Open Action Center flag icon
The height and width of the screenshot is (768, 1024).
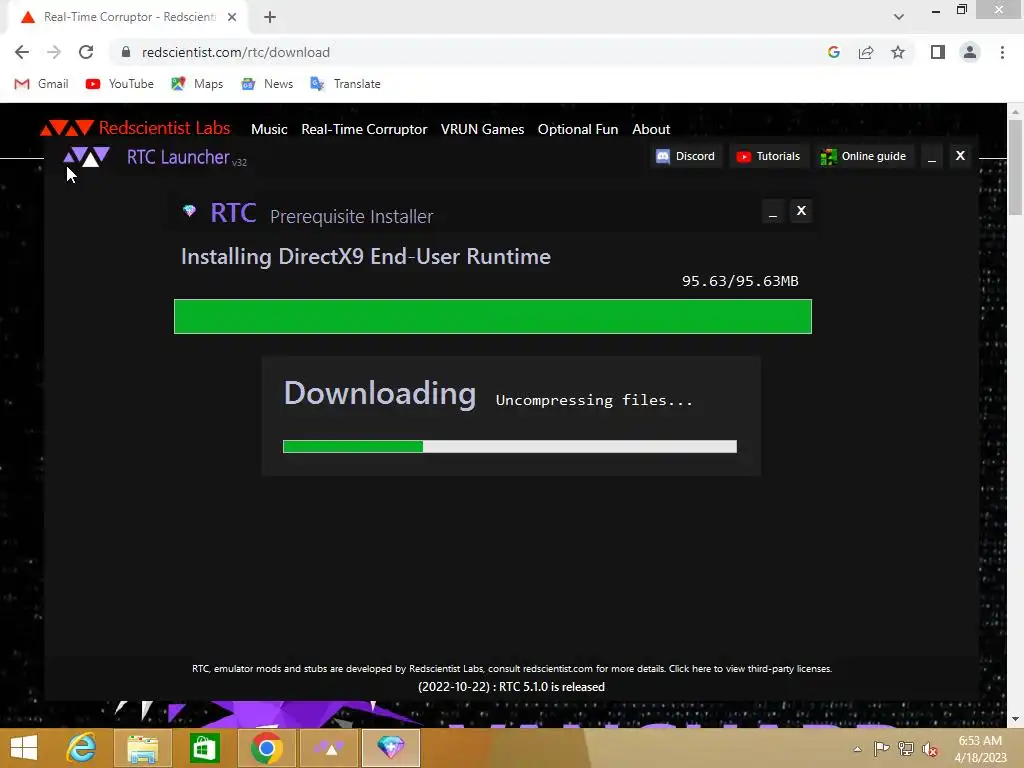881,749
